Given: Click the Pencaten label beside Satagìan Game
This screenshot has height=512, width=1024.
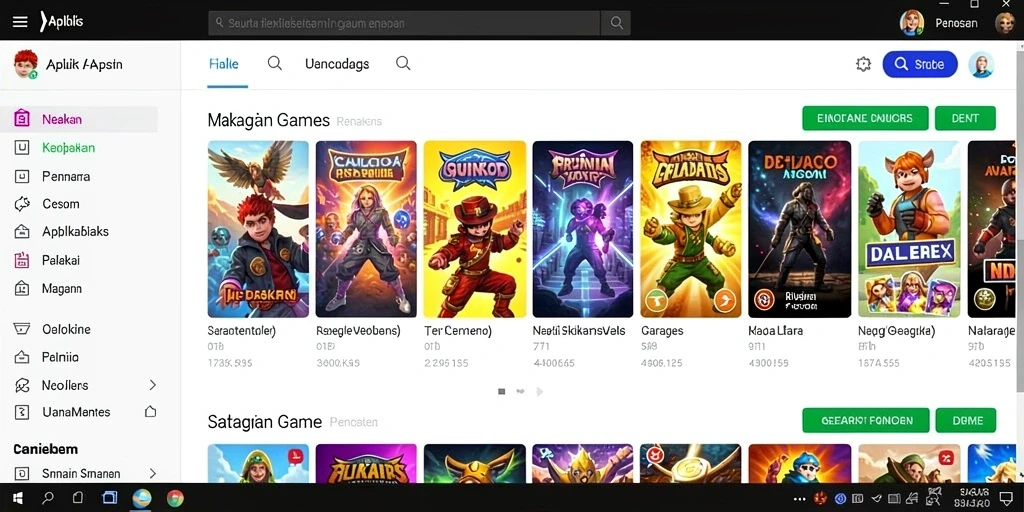Looking at the screenshot, I should click(x=354, y=423).
